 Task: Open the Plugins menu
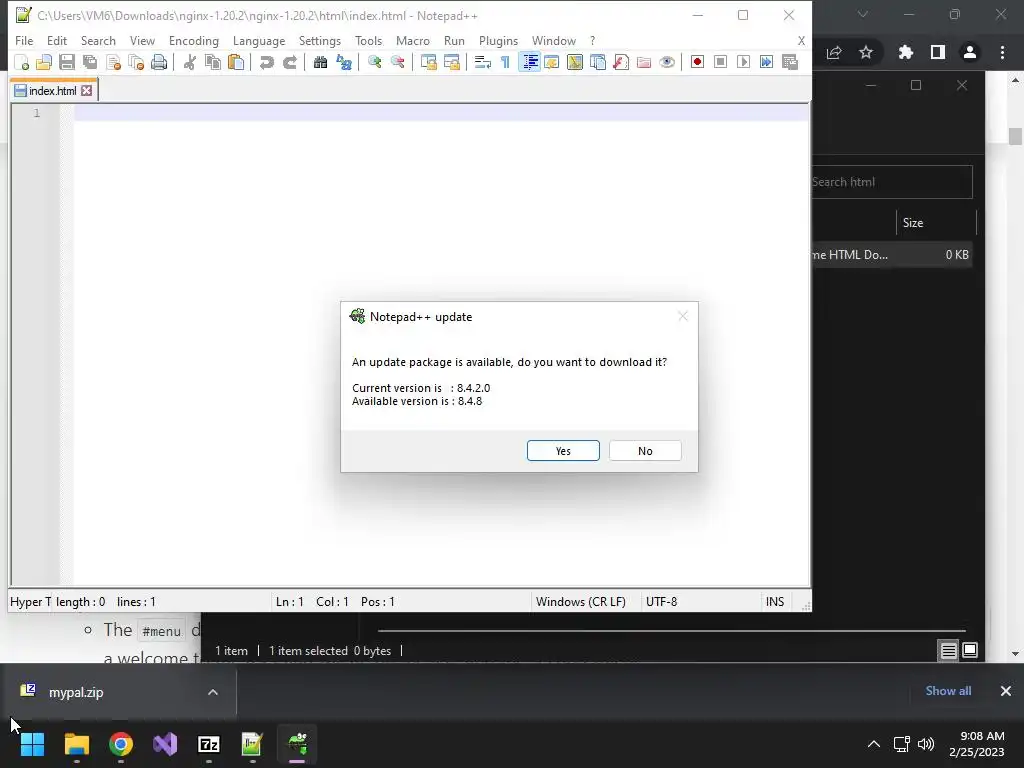pos(498,40)
